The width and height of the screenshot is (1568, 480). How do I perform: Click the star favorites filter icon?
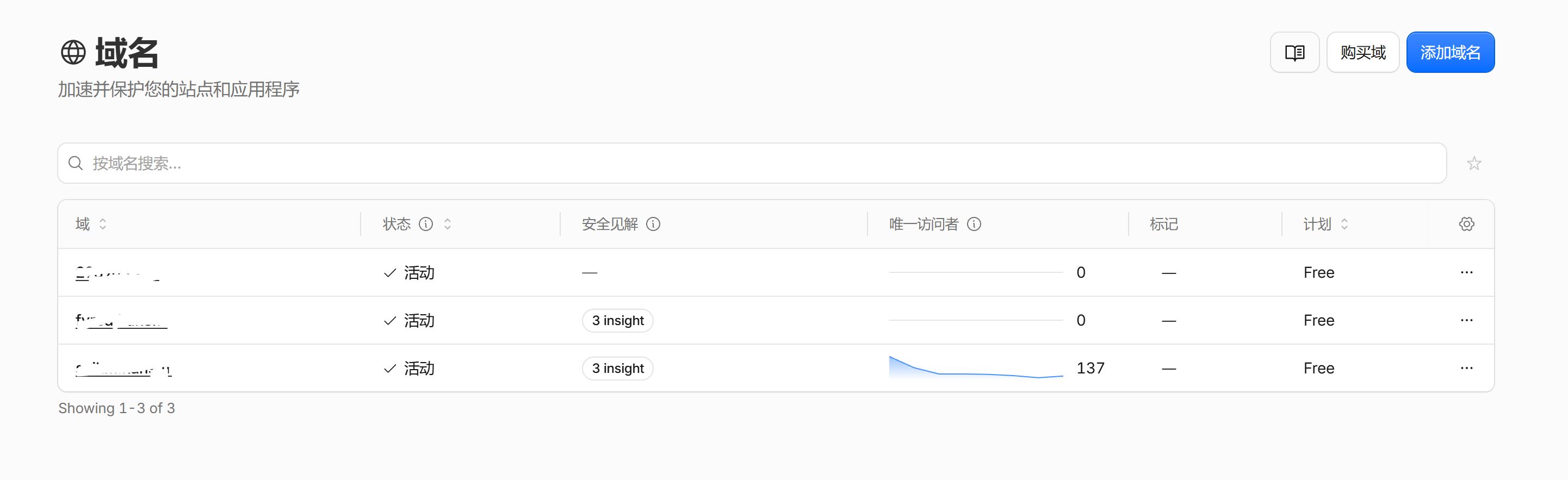pyautogui.click(x=1474, y=163)
